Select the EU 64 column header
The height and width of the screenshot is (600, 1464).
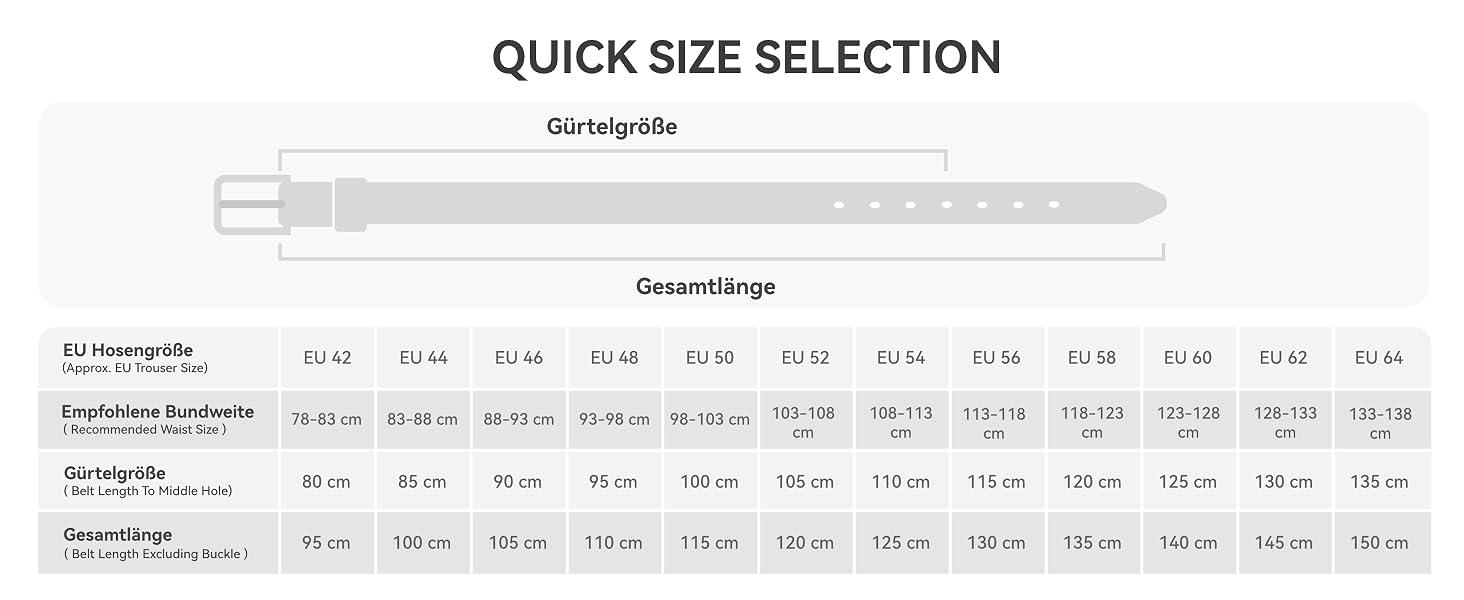pos(1379,357)
